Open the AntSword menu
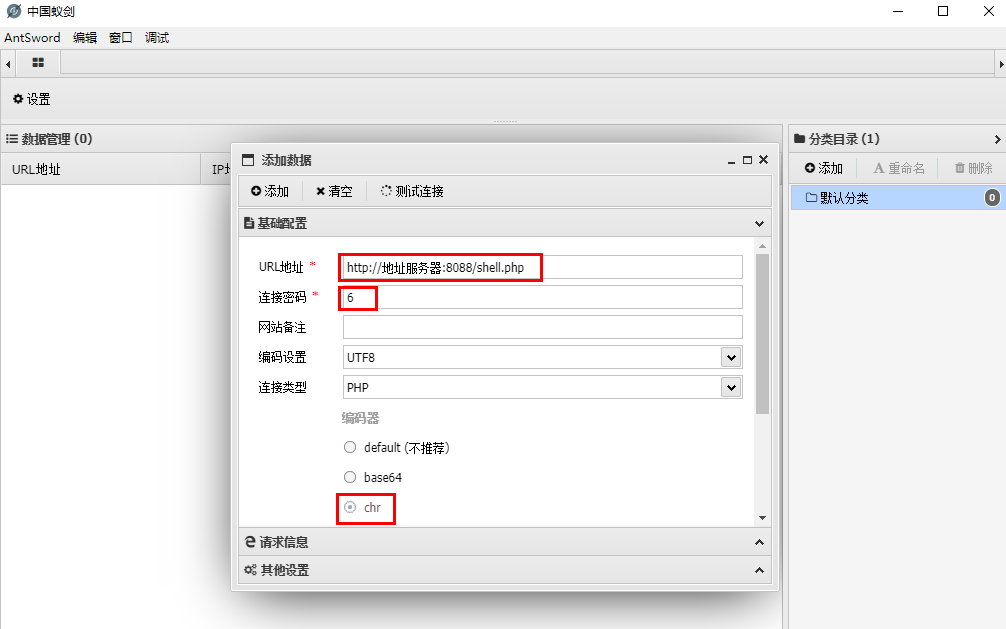The height and width of the screenshot is (629, 1006). click(31, 37)
